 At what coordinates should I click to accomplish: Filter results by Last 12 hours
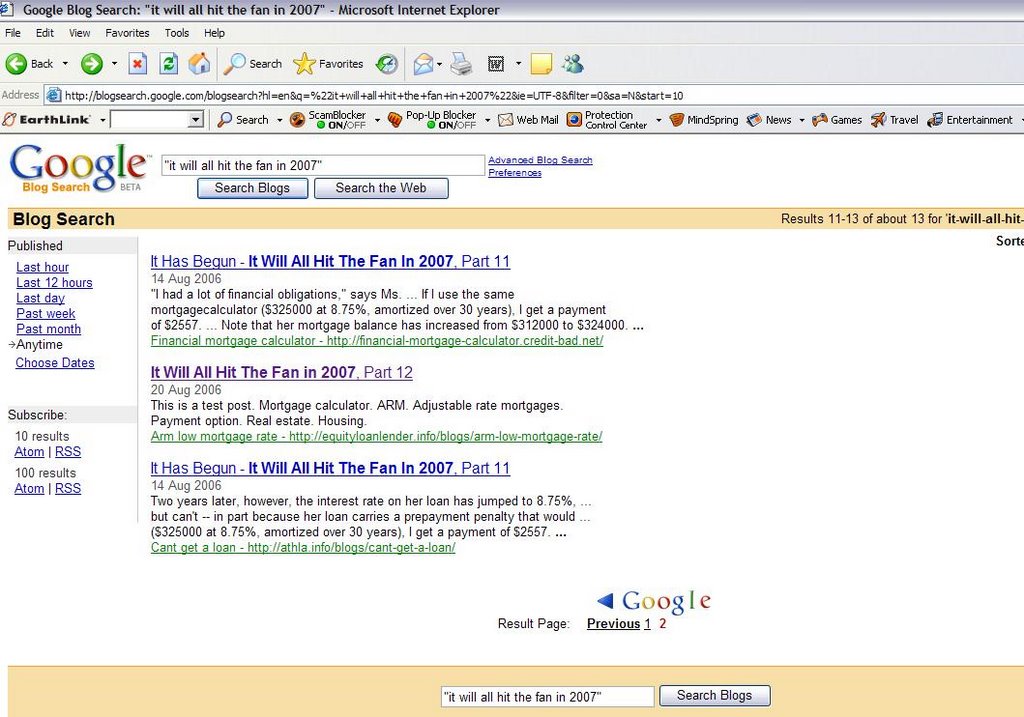(x=54, y=283)
